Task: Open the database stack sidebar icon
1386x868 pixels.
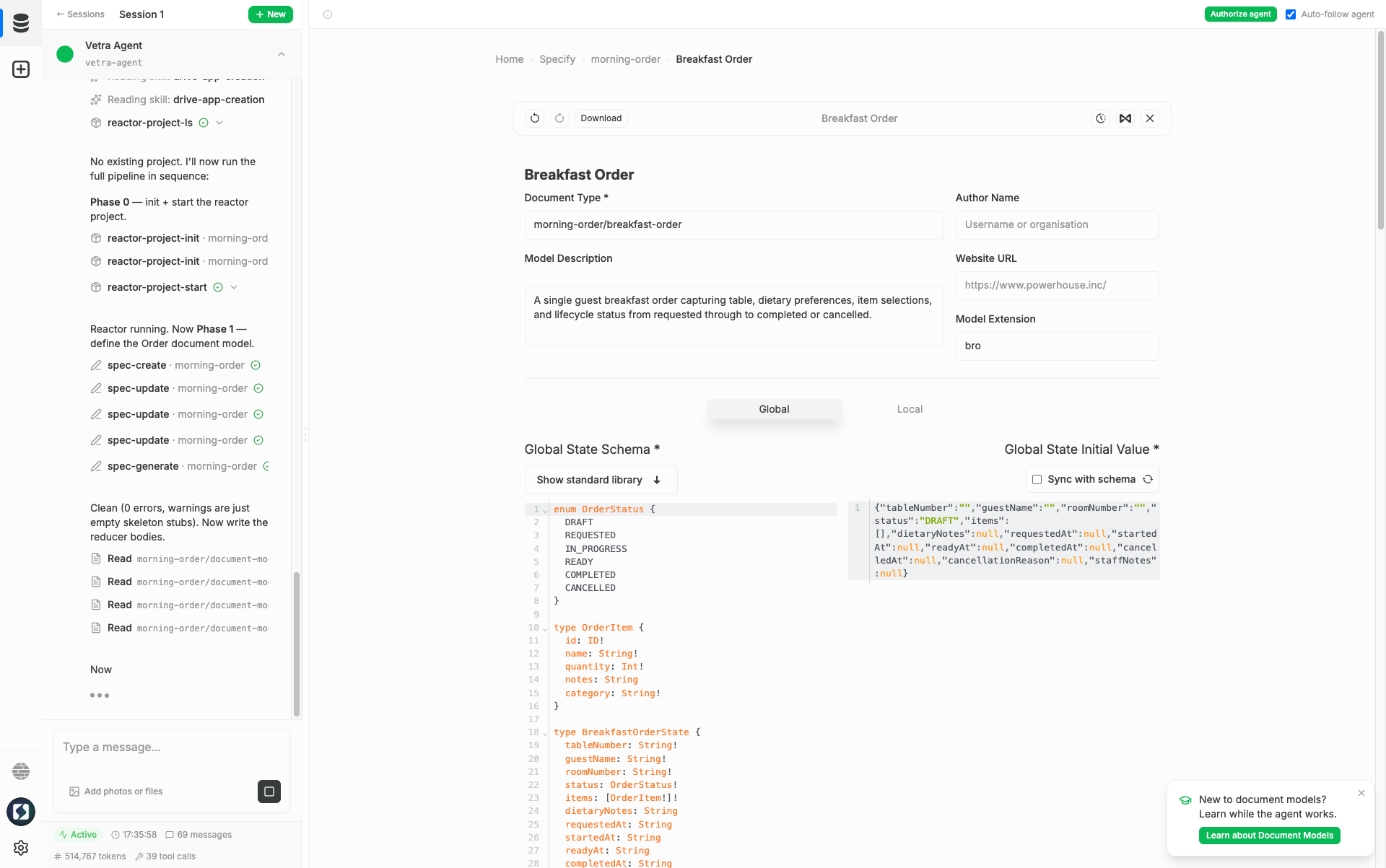Action: (21, 23)
